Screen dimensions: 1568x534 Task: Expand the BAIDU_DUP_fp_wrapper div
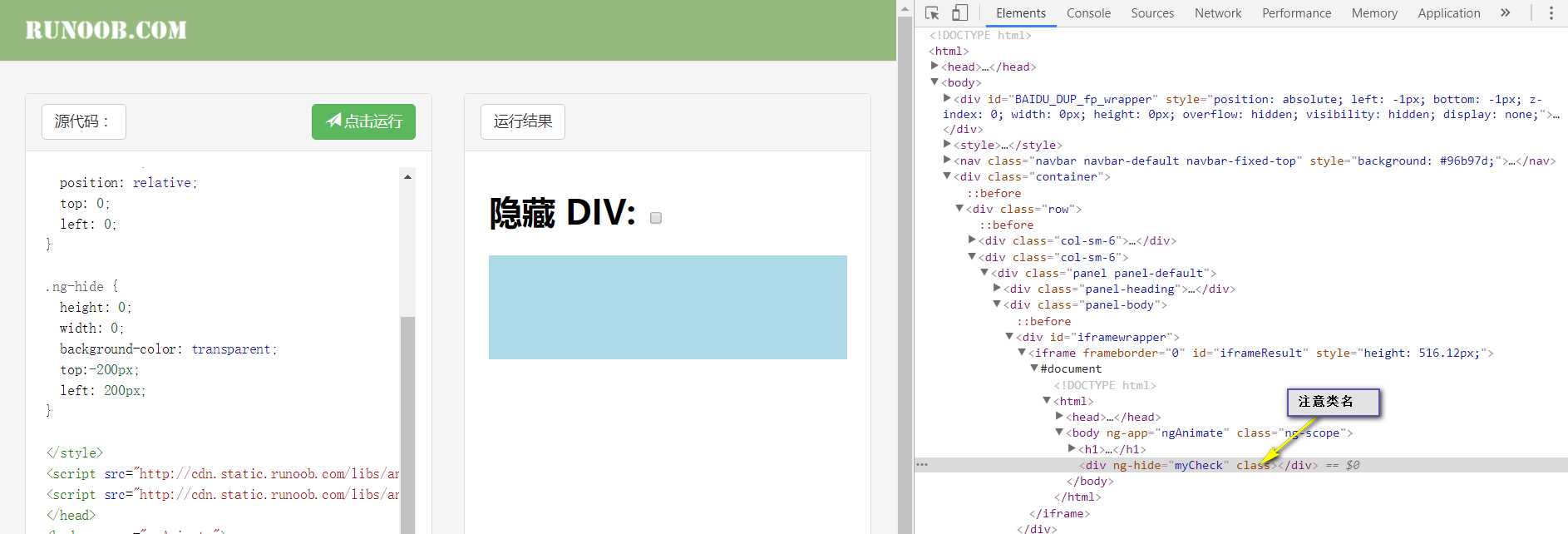[x=947, y=98]
